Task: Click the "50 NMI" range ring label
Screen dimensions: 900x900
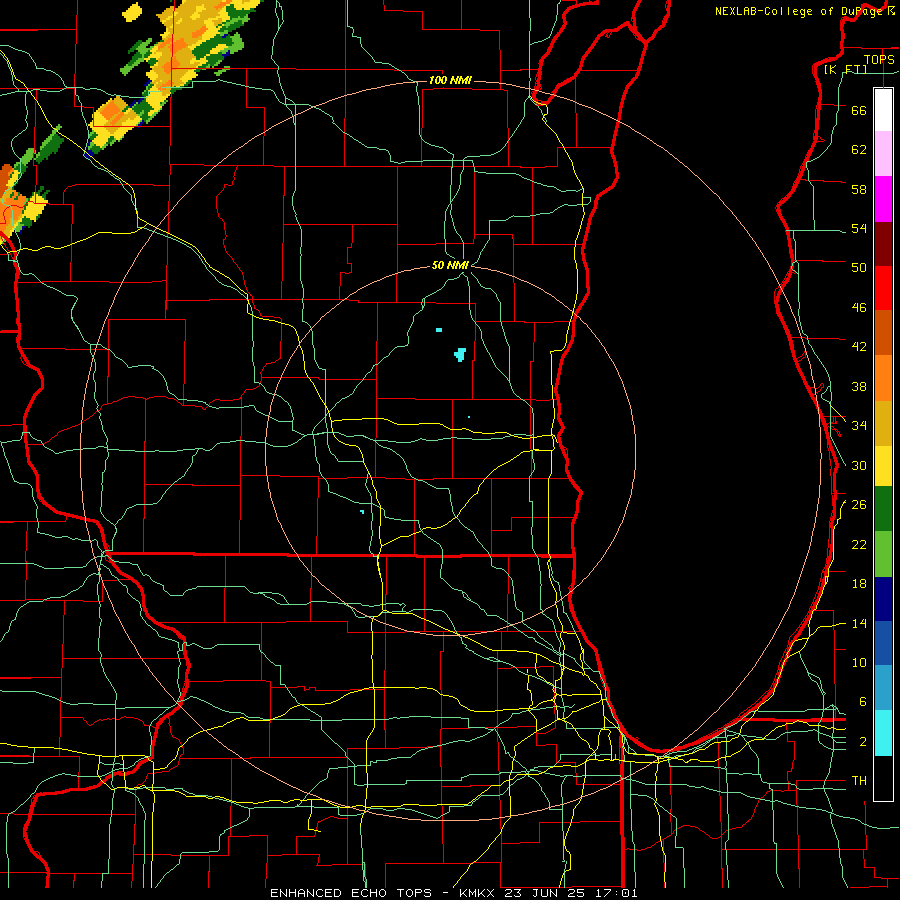Action: tap(451, 265)
